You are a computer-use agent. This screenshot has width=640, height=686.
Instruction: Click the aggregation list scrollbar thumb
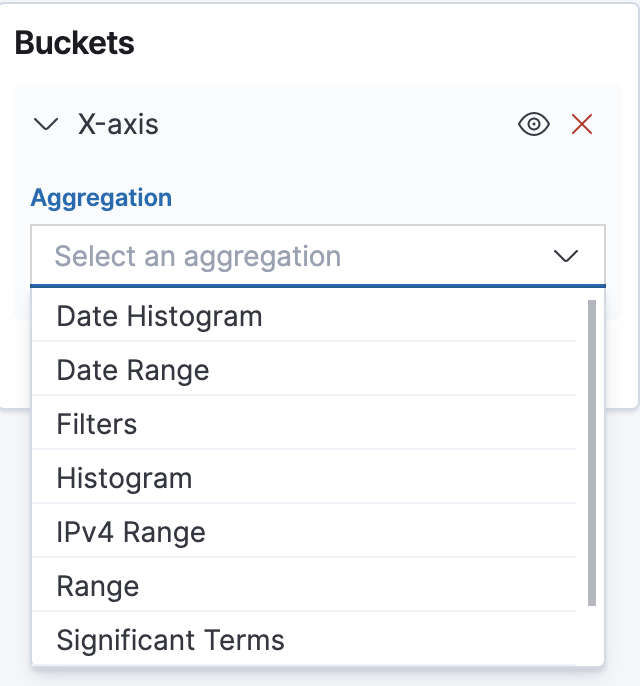click(592, 453)
